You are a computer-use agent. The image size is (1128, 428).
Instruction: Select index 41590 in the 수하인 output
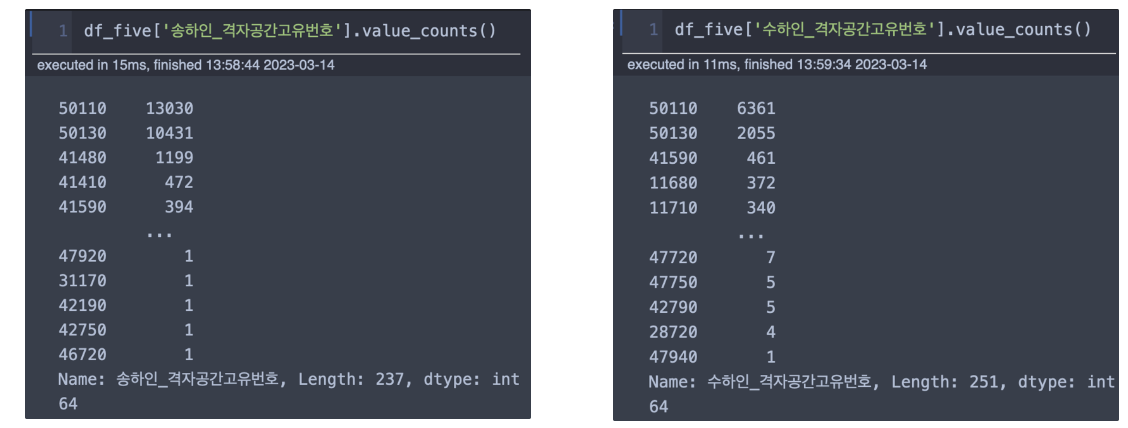tap(673, 158)
